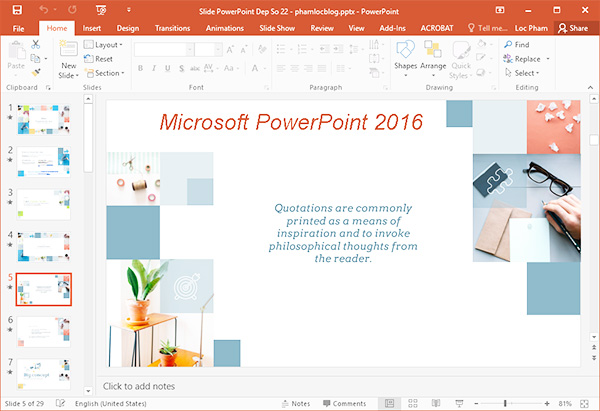Toggle Notes pane in status bar
This screenshot has height=411, width=600.
296,404
